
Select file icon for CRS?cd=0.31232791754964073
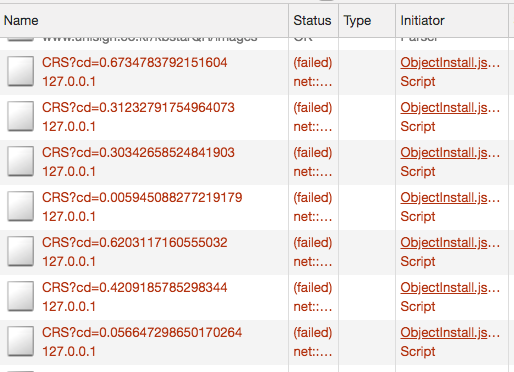click(x=21, y=116)
